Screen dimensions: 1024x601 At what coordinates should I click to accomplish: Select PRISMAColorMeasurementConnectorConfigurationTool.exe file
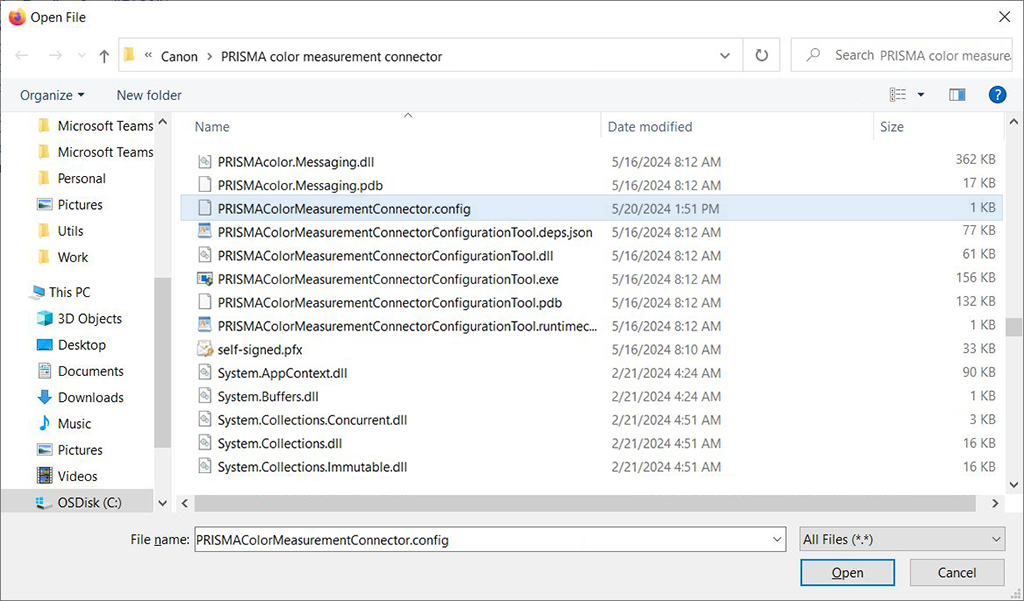tap(387, 279)
